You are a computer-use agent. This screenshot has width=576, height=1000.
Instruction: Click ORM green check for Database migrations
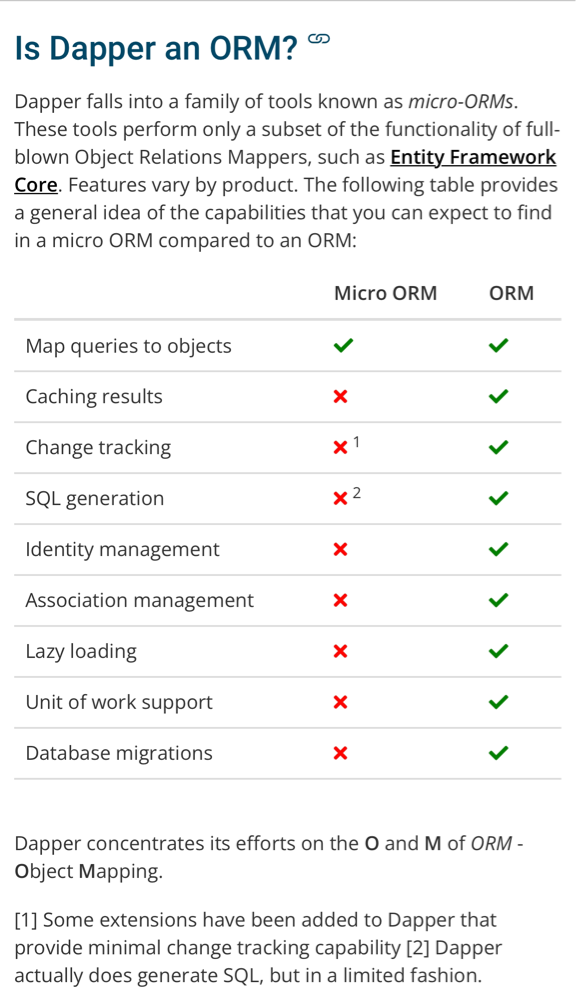tap(498, 753)
